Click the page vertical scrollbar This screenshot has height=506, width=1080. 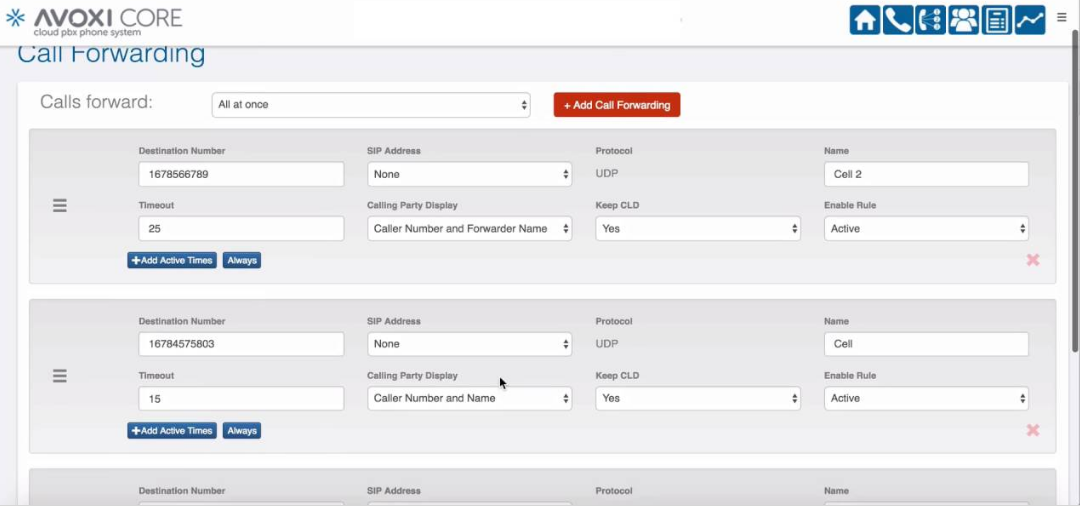[x=1075, y=200]
